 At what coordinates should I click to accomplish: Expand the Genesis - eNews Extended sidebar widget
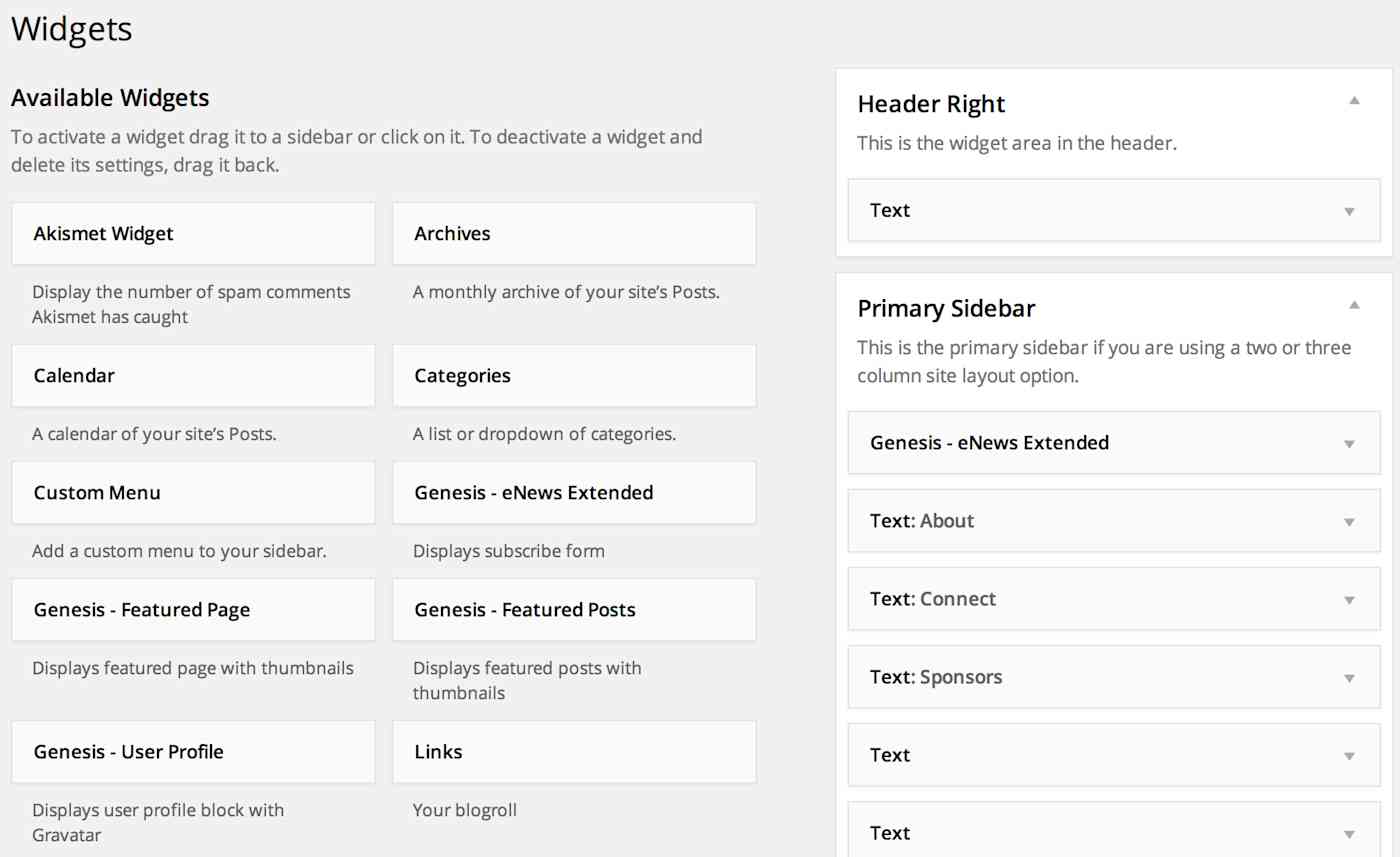(1349, 443)
